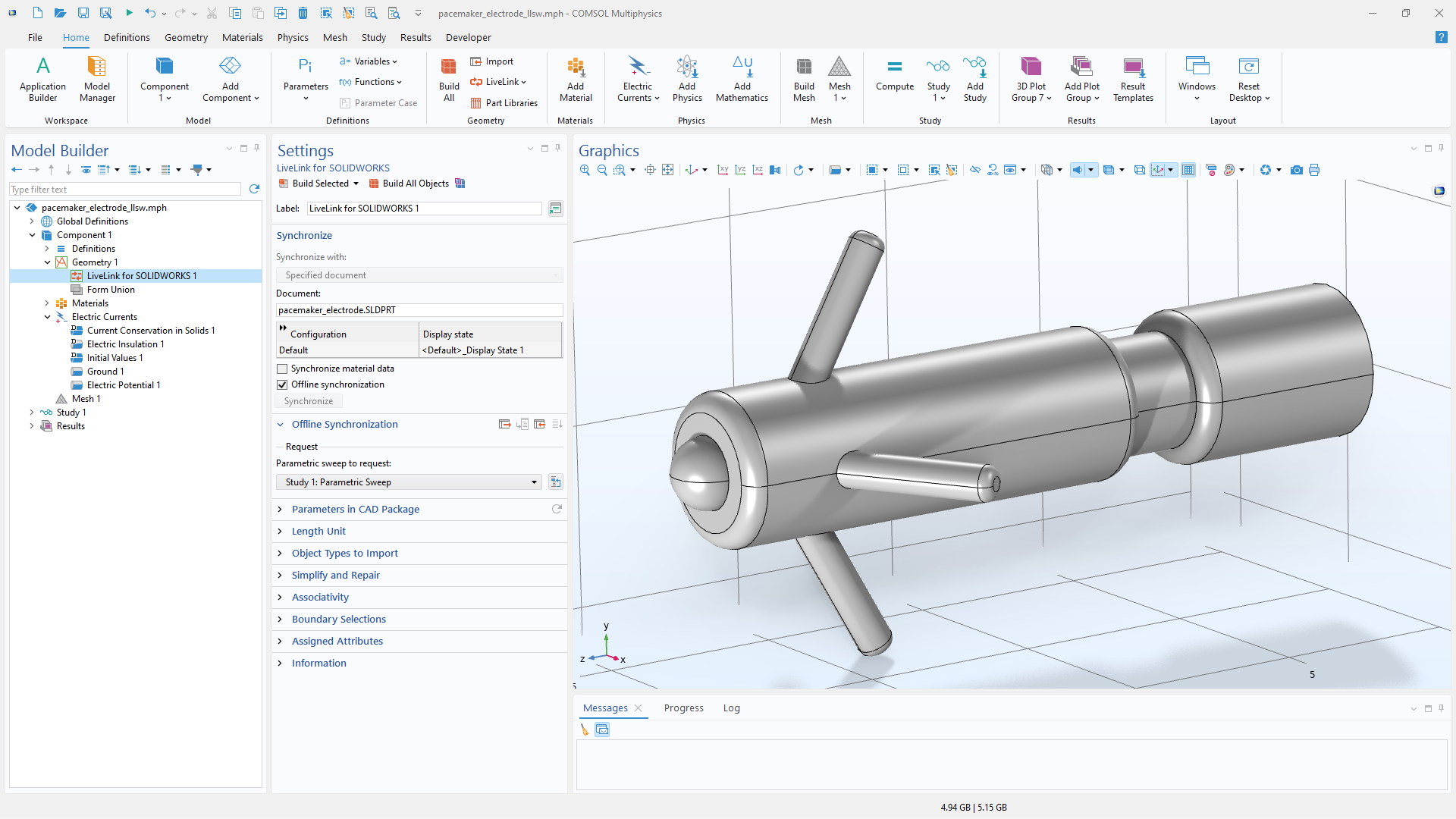Click Add Material in the Materials section
The height and width of the screenshot is (819, 1456).
point(576,78)
